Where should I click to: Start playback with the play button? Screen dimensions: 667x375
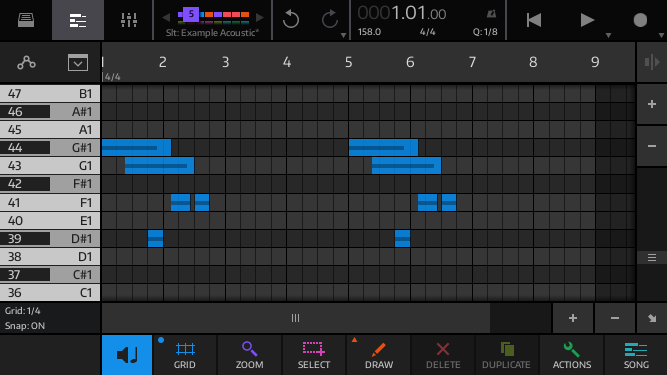[587, 20]
